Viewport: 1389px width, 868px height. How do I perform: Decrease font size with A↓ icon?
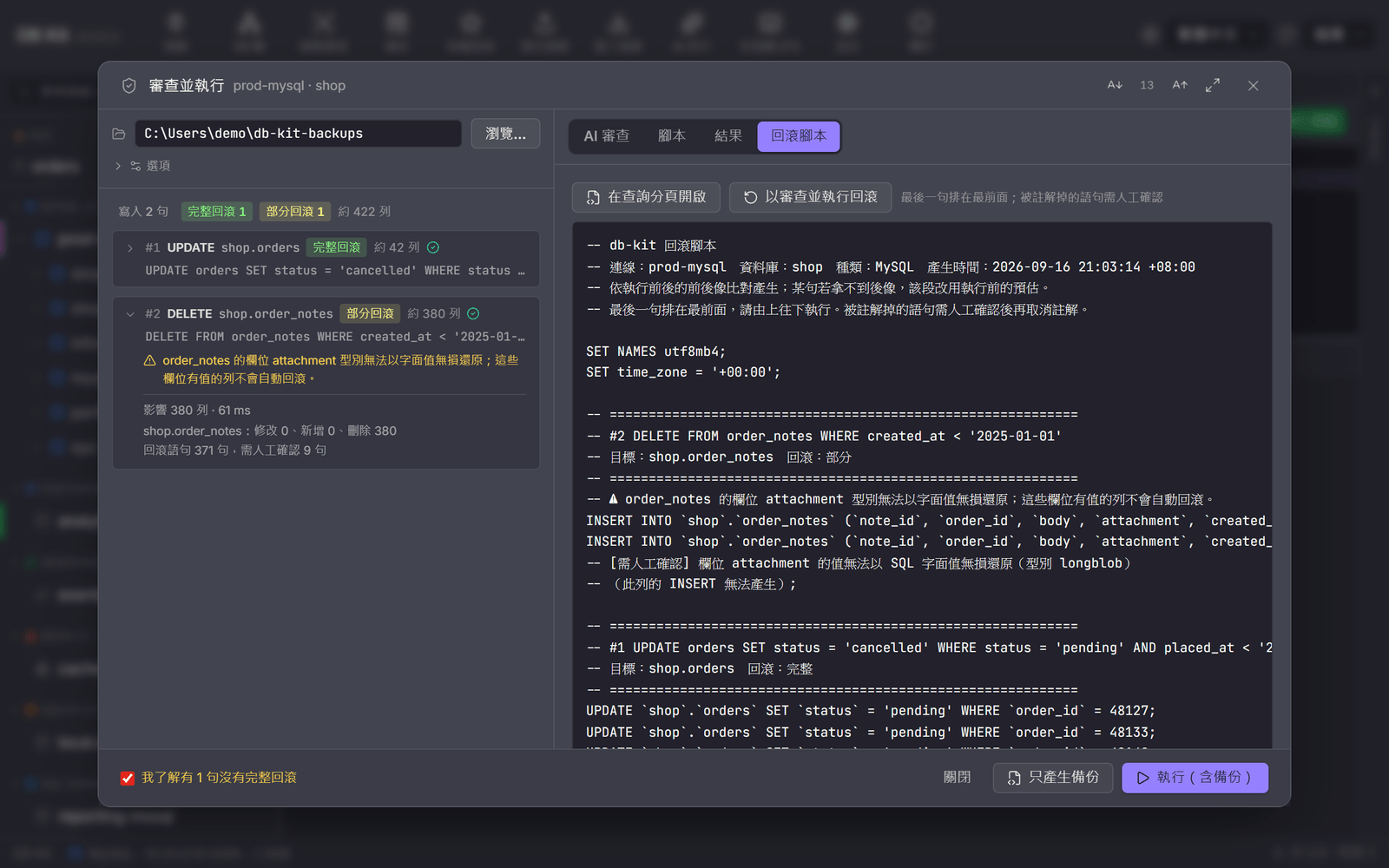[1115, 85]
